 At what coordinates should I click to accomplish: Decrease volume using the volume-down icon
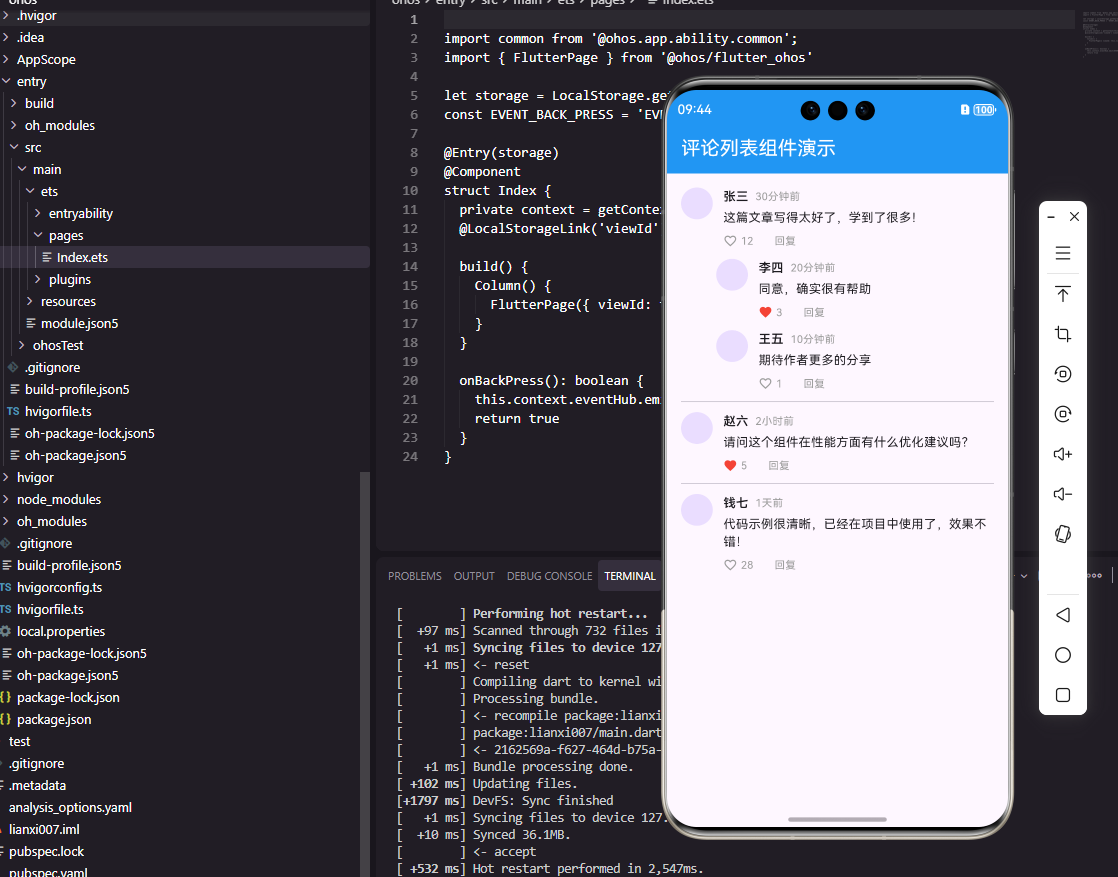[1062, 493]
